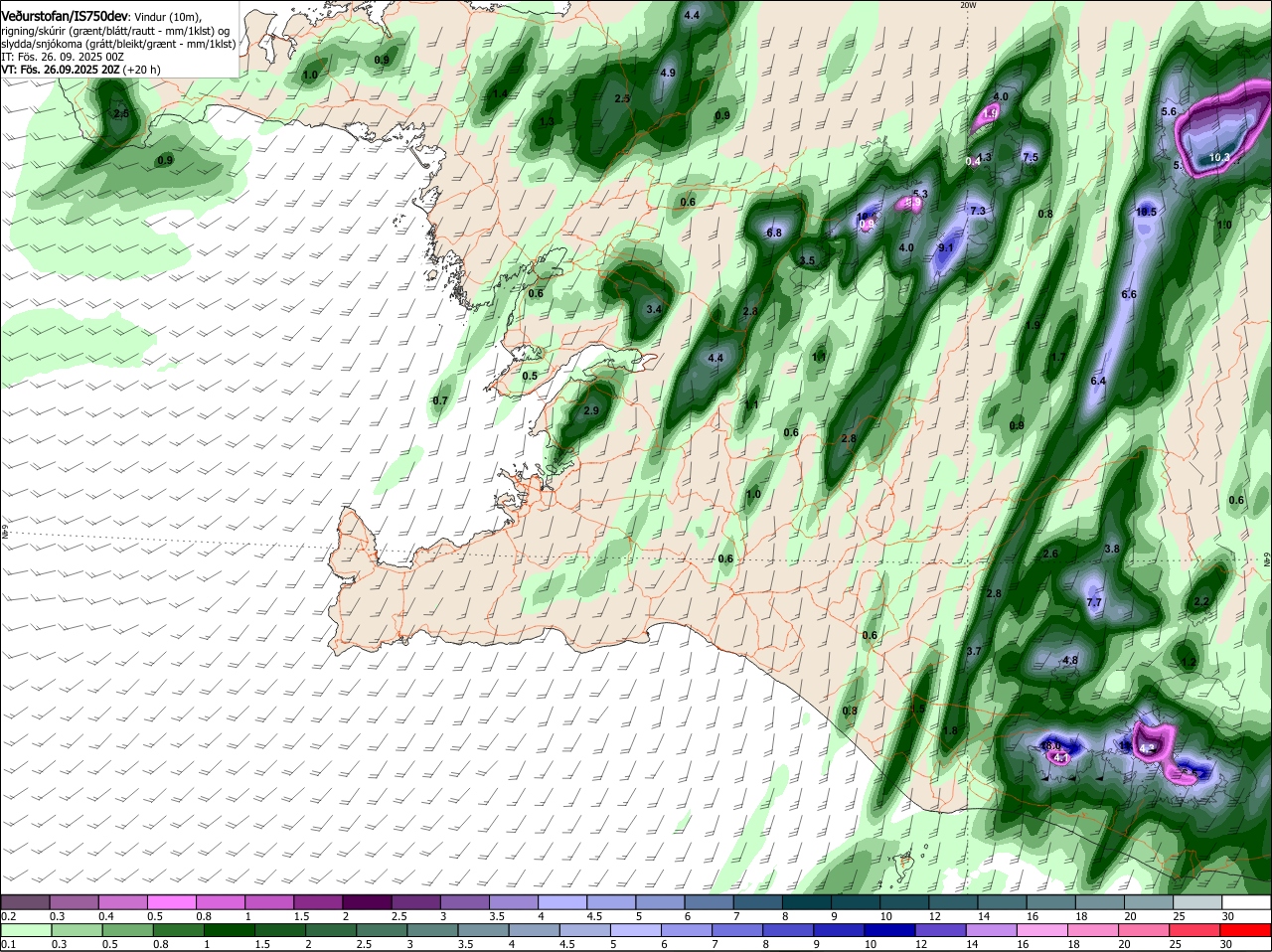Click the 2.2 precipitation value label

tap(1201, 601)
